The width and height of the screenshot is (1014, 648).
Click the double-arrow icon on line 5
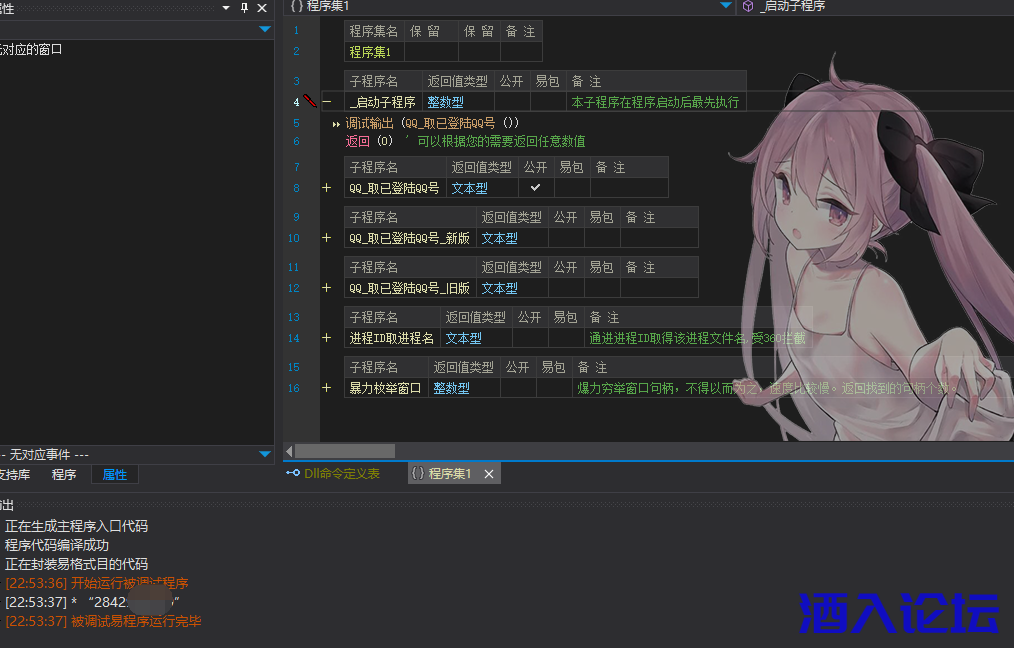tap(336, 125)
